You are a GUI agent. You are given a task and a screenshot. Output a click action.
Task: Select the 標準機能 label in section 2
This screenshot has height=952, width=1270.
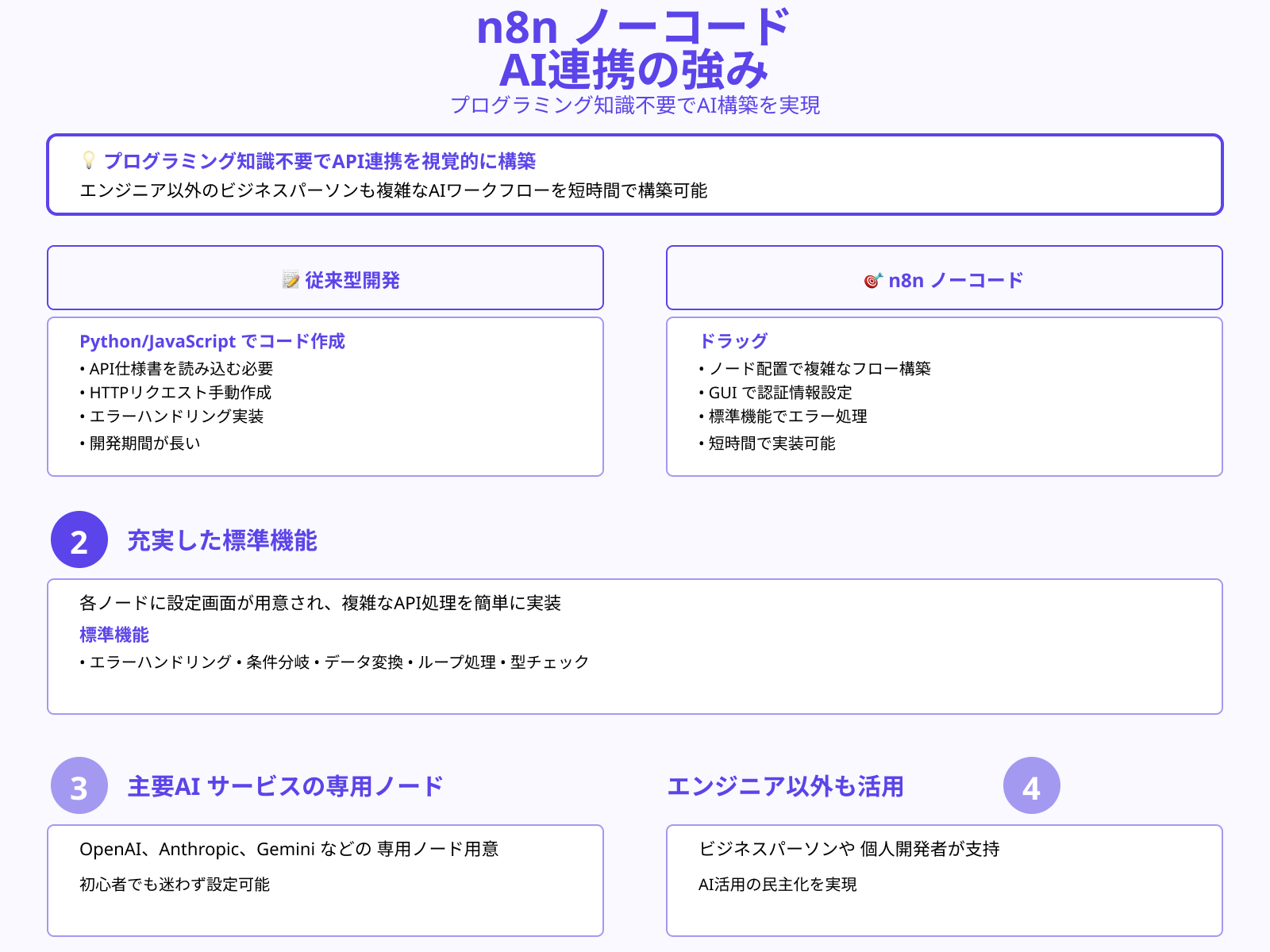coord(115,635)
